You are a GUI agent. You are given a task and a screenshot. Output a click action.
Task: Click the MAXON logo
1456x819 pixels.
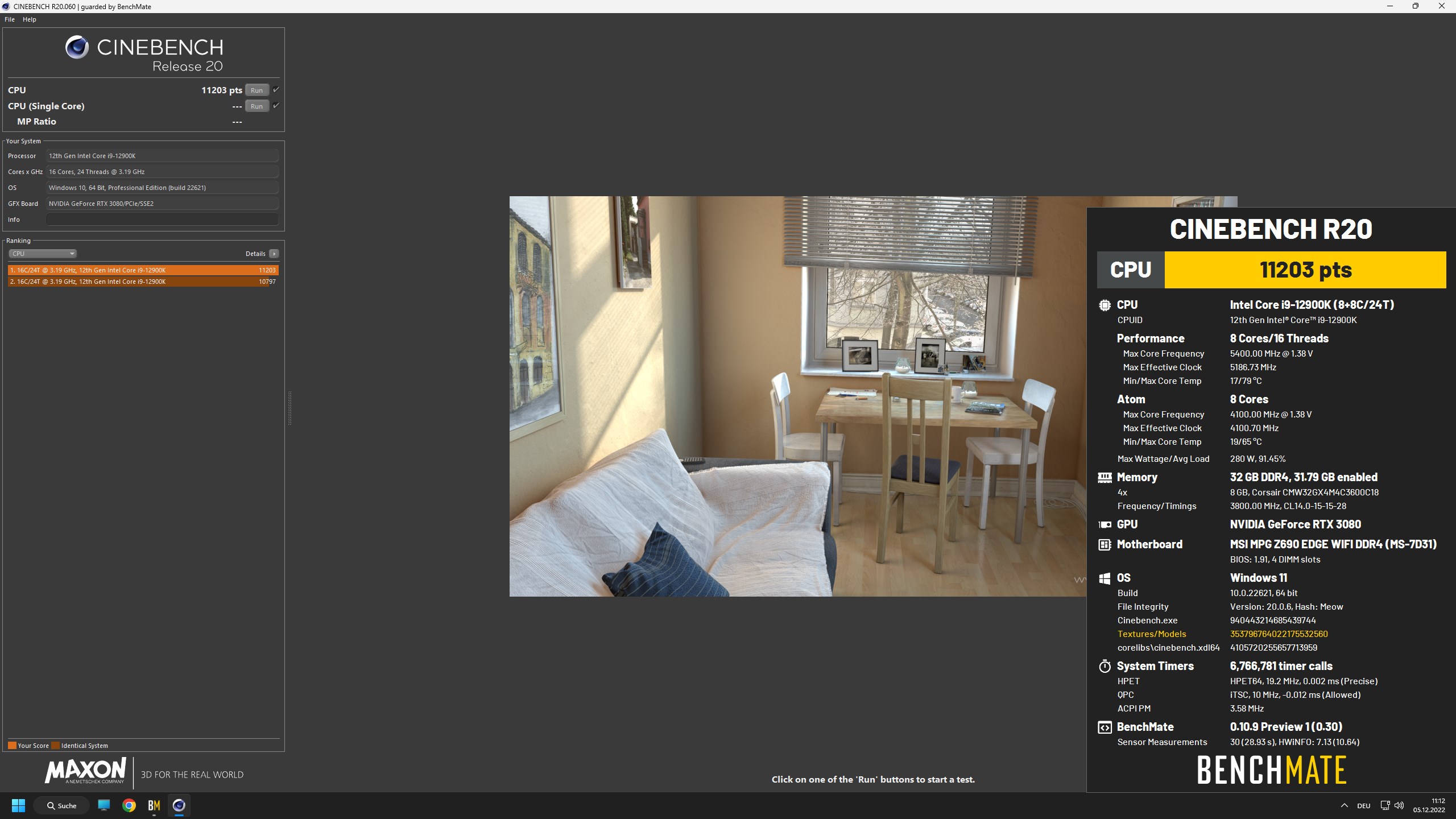tap(85, 771)
